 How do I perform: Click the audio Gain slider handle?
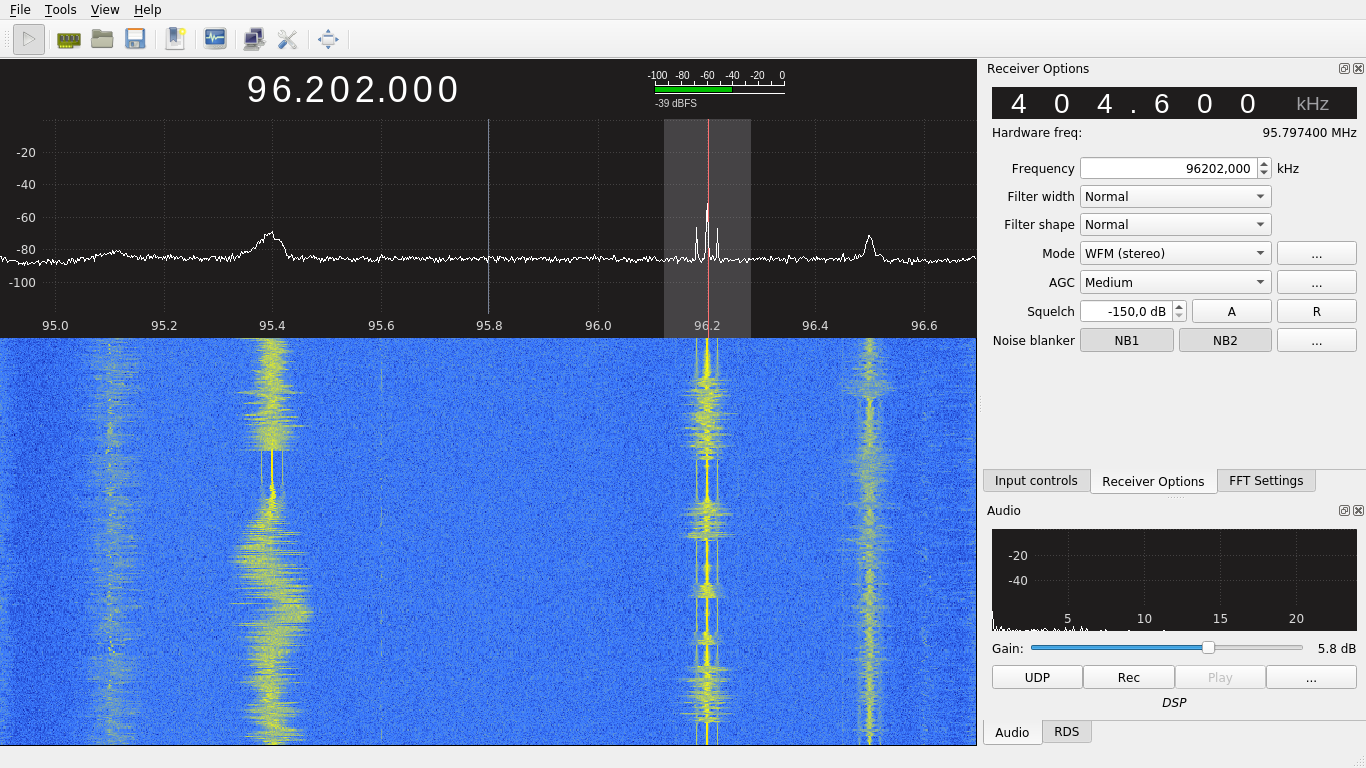tap(1208, 648)
